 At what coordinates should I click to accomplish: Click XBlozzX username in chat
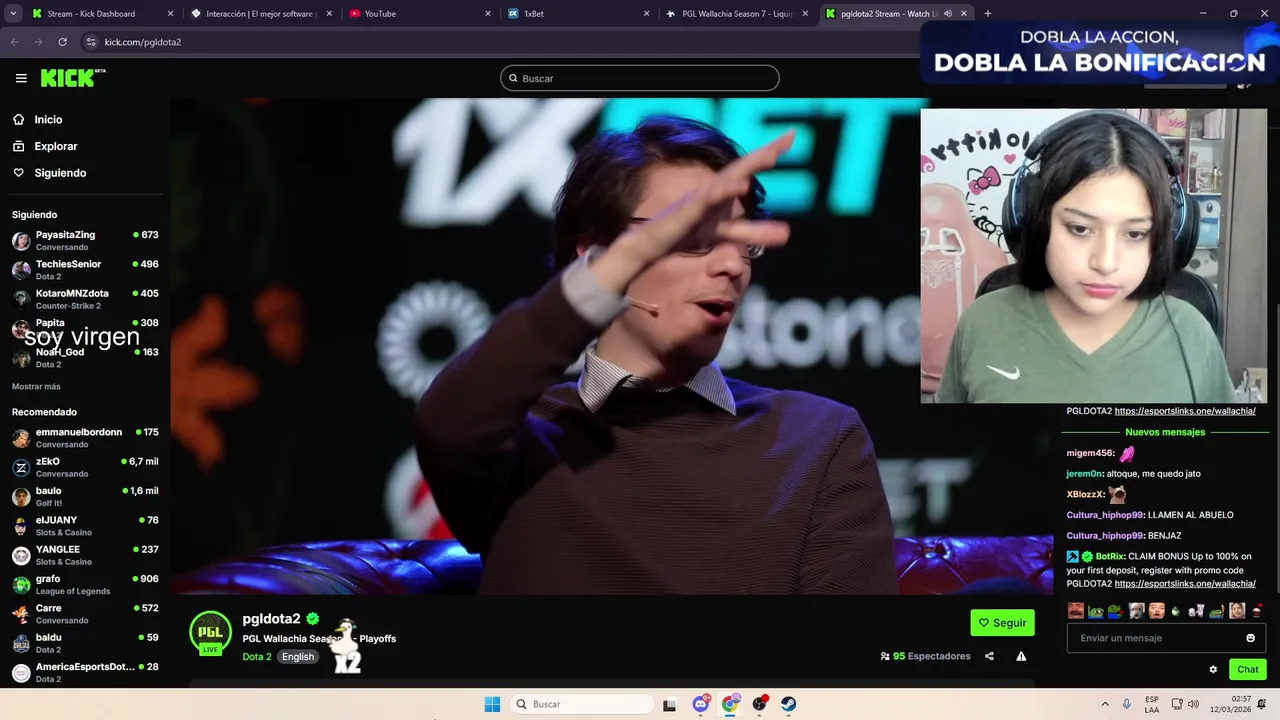(x=1085, y=494)
